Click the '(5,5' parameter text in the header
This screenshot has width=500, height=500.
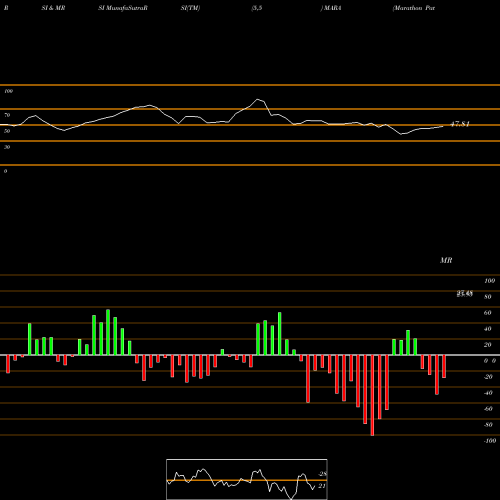click(257, 8)
